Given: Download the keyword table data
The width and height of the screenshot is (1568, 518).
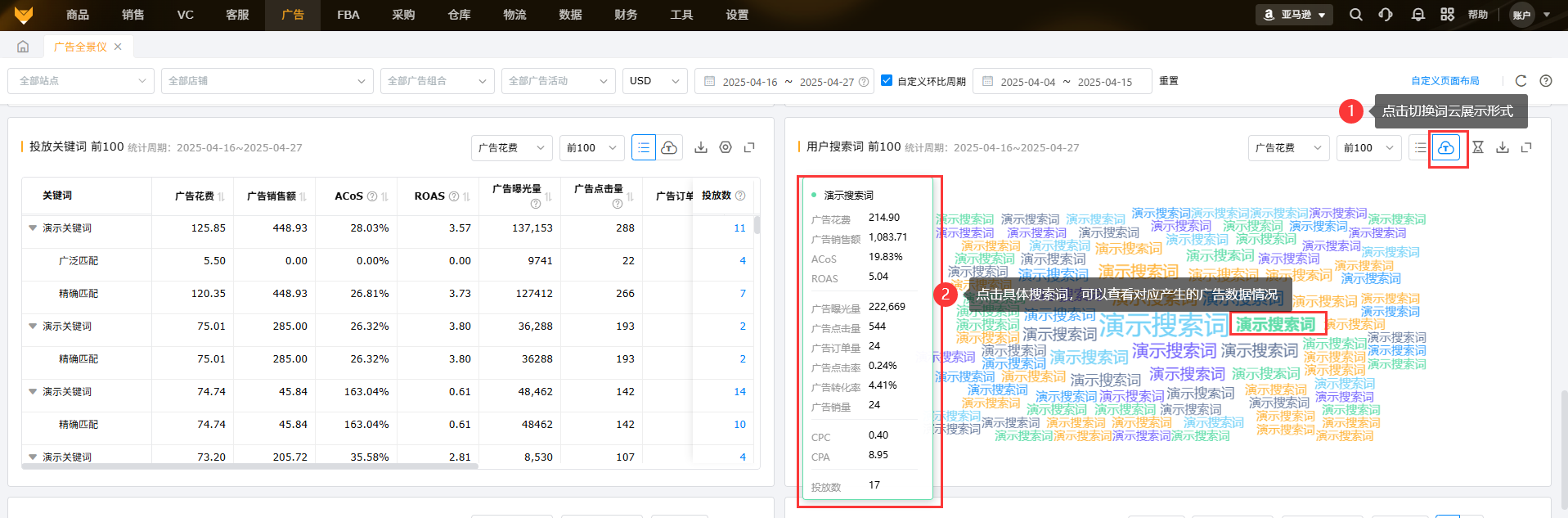Looking at the screenshot, I should pyautogui.click(x=701, y=148).
